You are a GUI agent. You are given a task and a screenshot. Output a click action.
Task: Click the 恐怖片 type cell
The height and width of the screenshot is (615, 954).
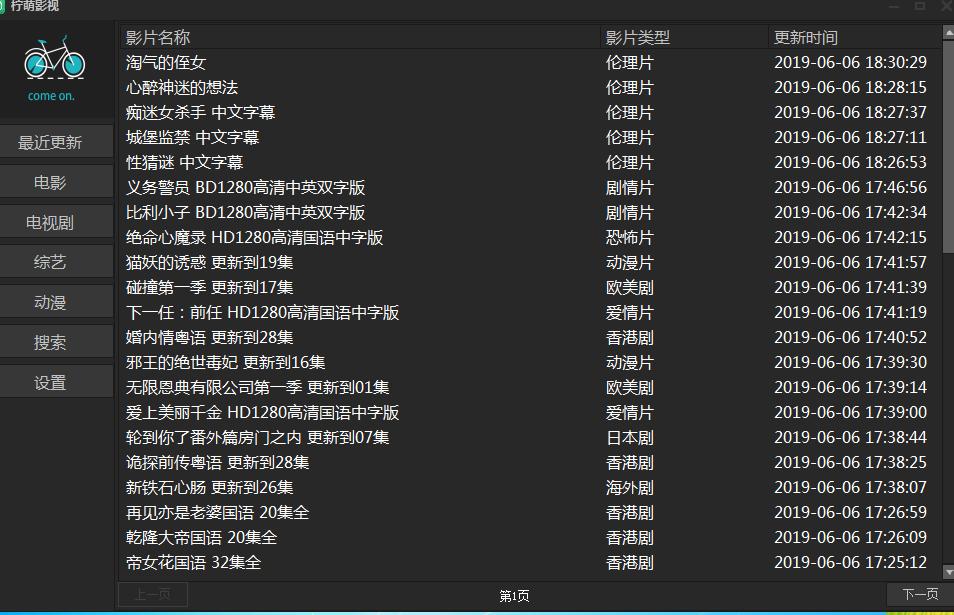coord(629,237)
